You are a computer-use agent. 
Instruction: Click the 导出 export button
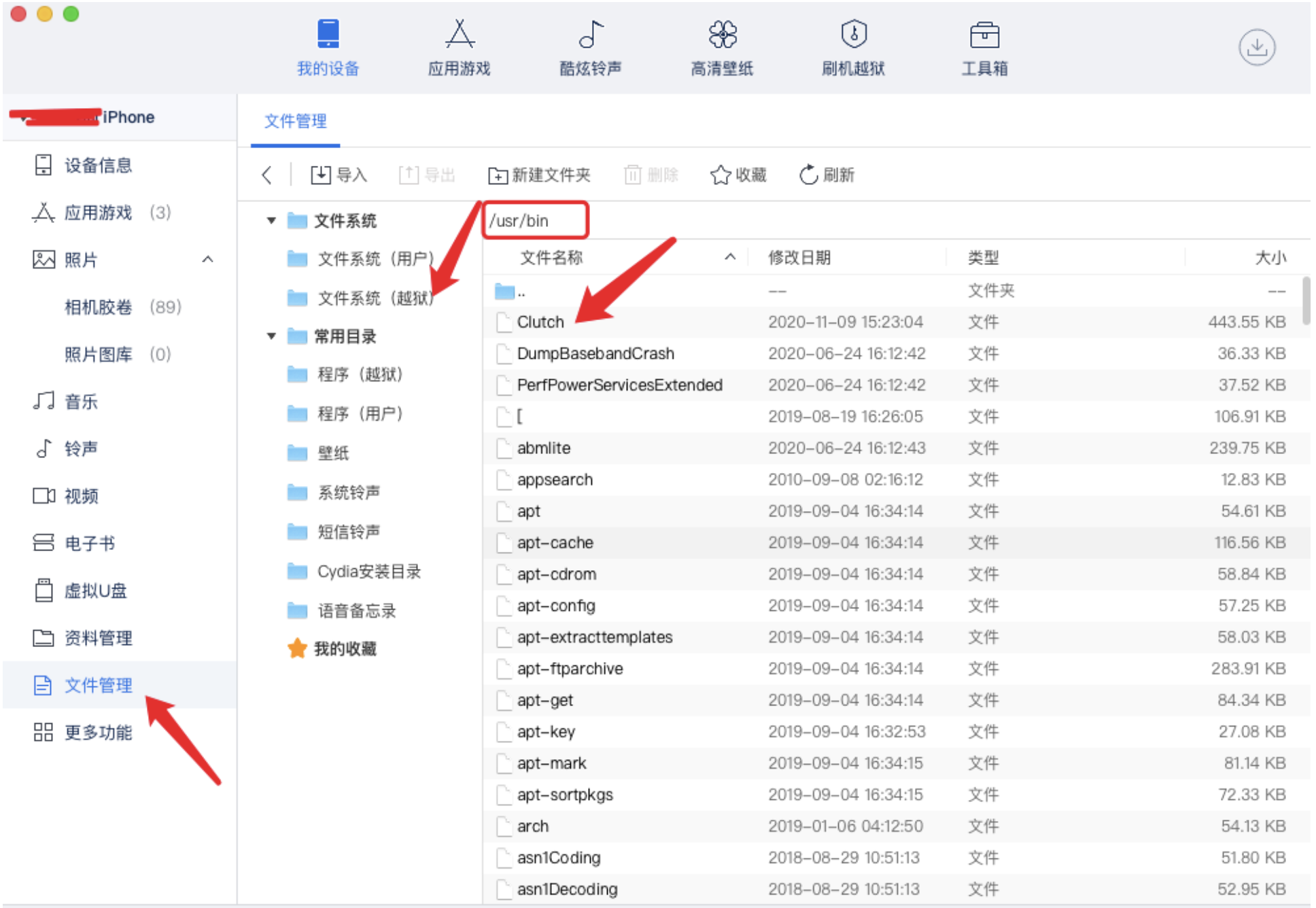(x=426, y=175)
